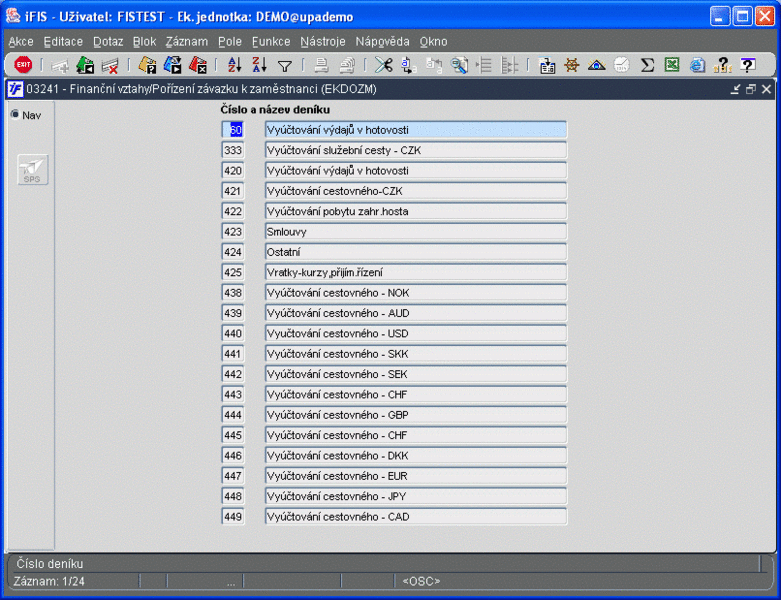Click the red EXIT icon

pyautogui.click(x=23, y=65)
